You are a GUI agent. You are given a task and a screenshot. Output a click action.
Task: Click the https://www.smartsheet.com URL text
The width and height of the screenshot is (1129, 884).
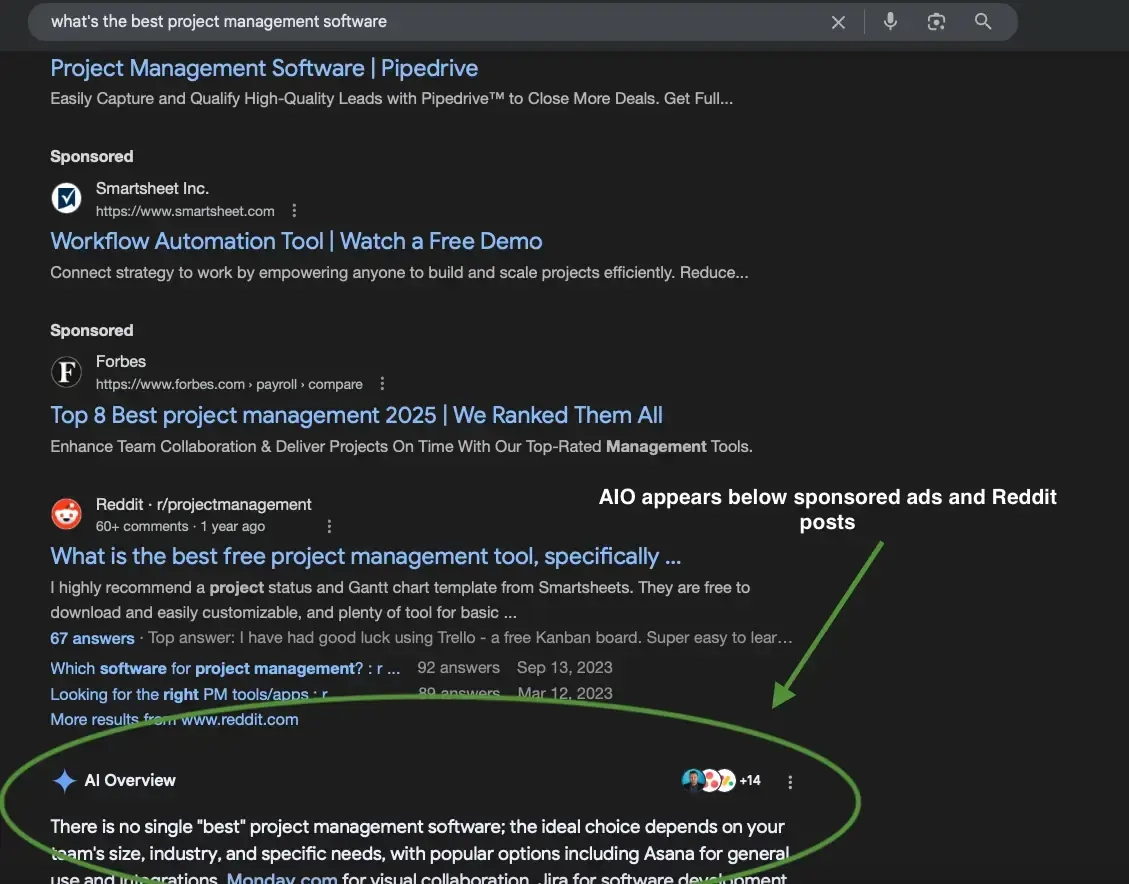pos(185,211)
